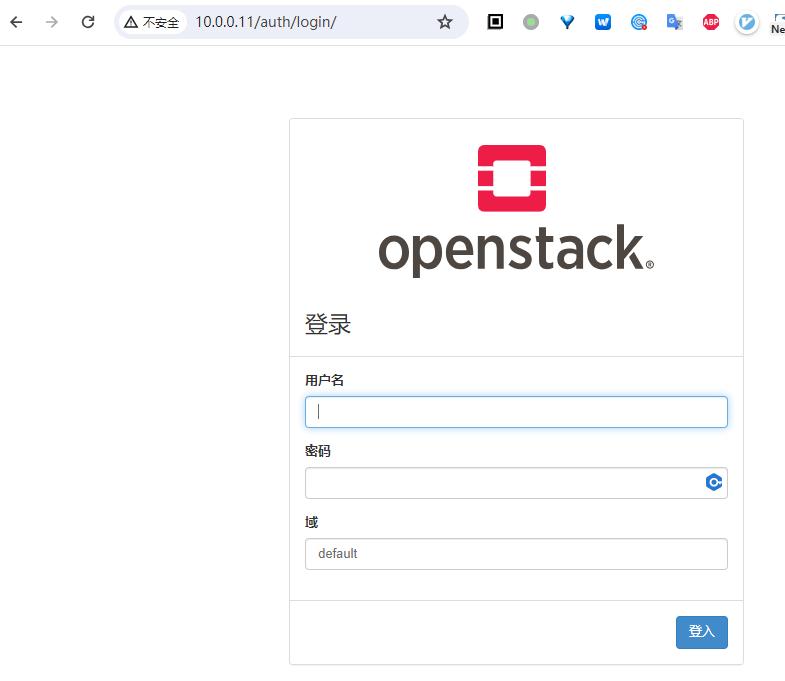Viewport: 785px width, 681px height.
Task: Open the blue spiral extension with red dot
Action: pyautogui.click(x=639, y=22)
